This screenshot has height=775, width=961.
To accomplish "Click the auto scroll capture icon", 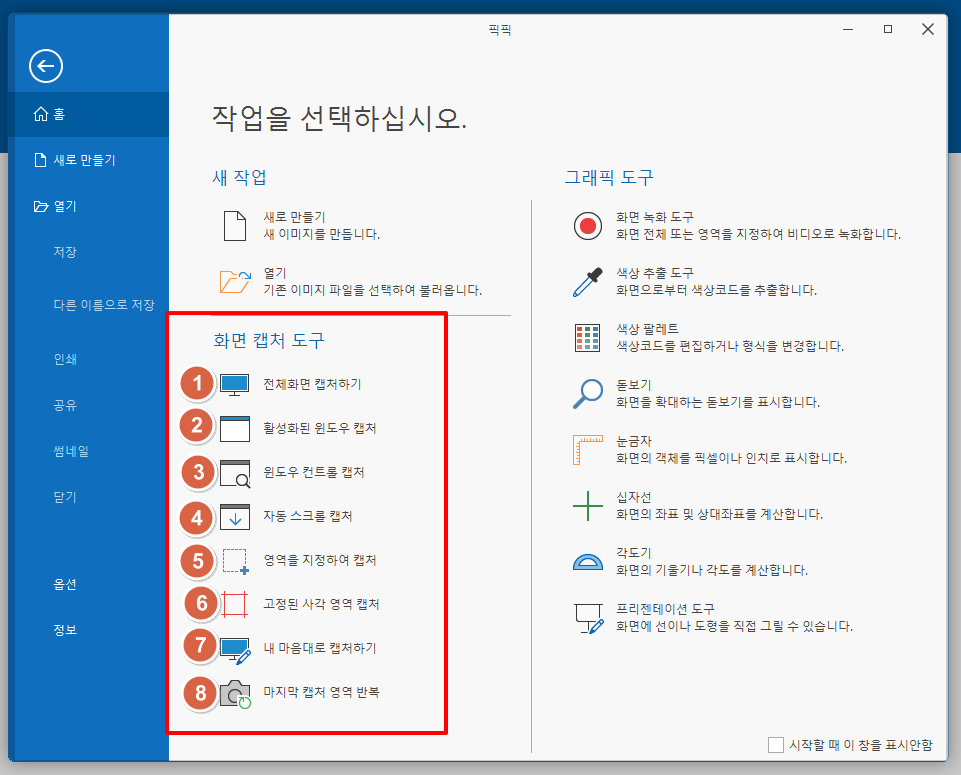I will point(235,516).
